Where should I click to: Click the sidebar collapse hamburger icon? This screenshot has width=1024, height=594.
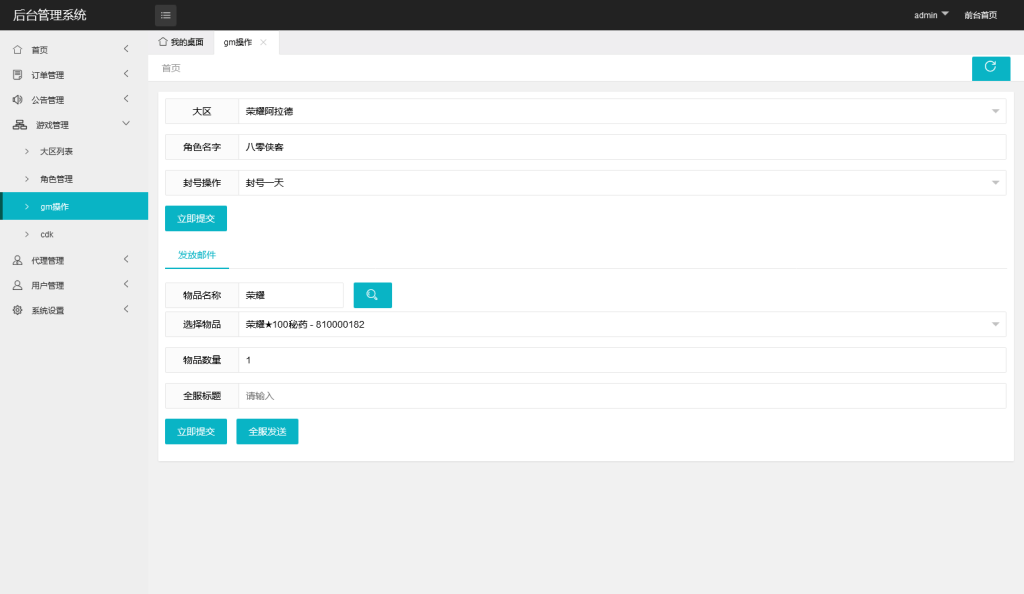pos(165,15)
